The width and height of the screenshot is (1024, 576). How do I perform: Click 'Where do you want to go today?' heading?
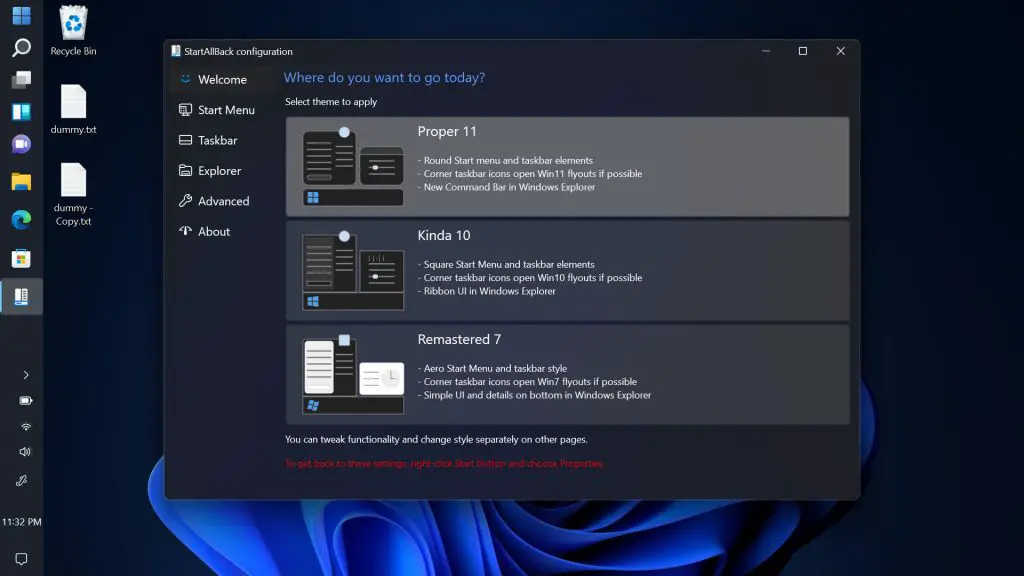point(384,77)
